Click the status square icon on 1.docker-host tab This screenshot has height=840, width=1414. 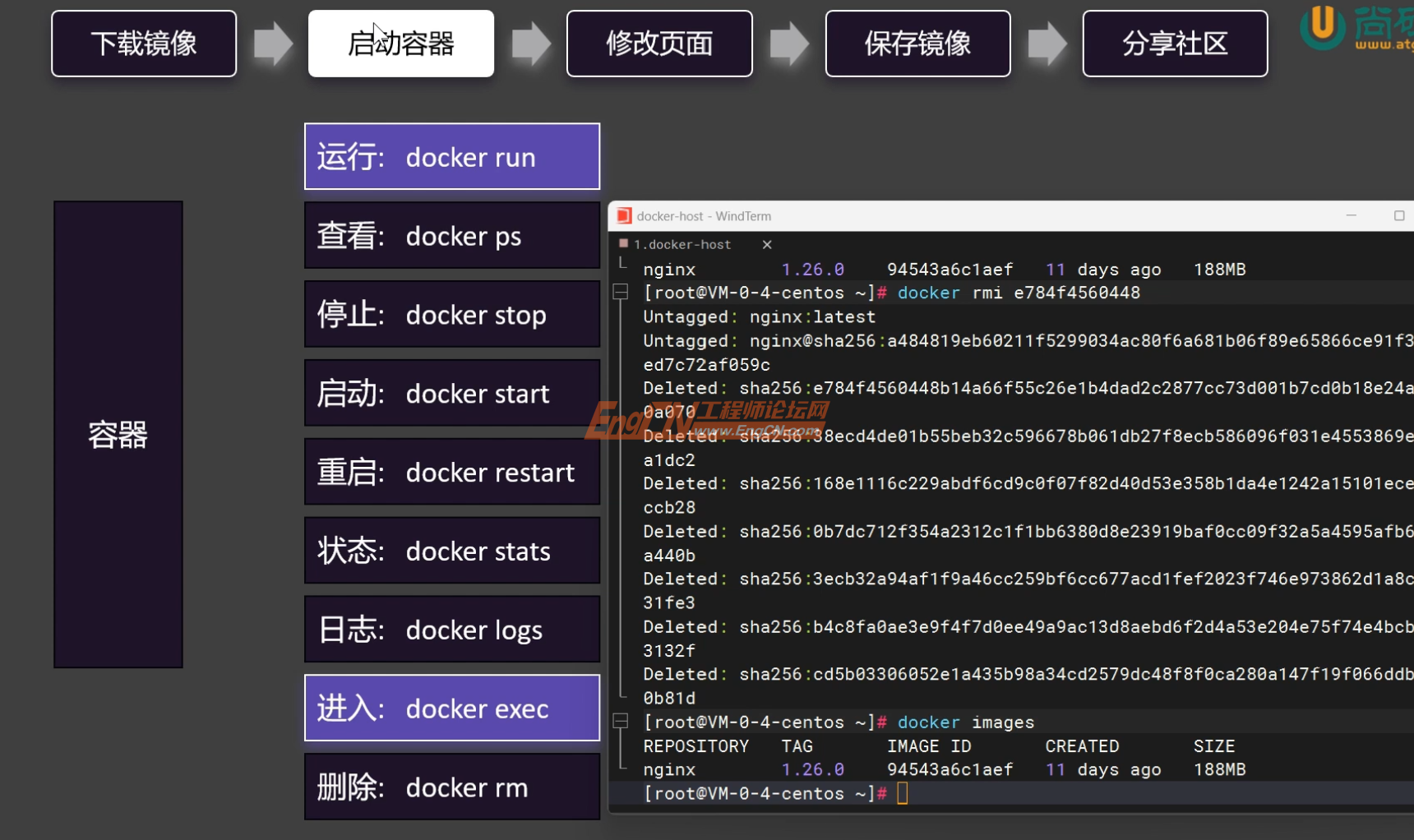click(x=624, y=243)
